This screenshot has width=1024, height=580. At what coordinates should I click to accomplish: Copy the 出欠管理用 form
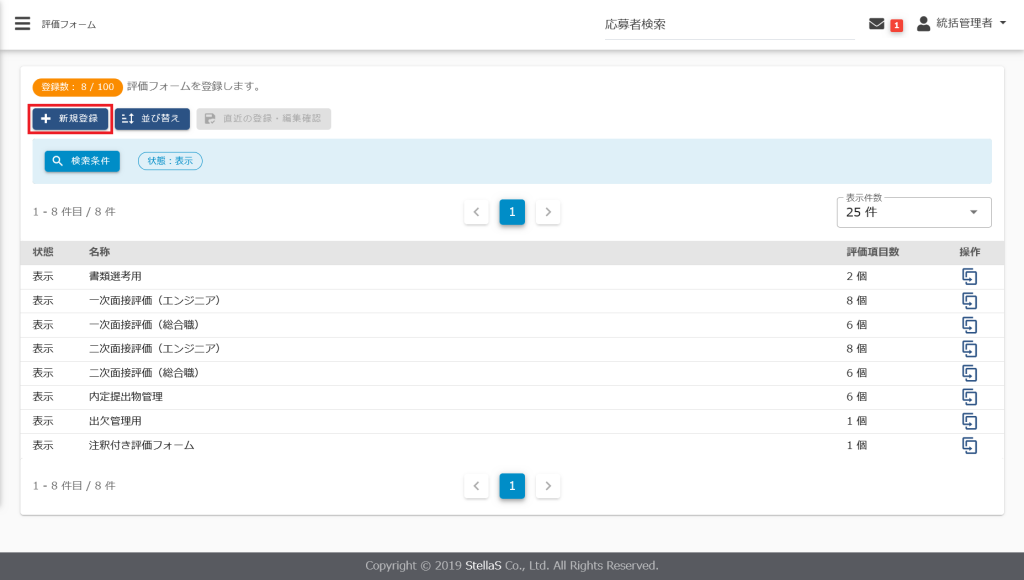[969, 421]
